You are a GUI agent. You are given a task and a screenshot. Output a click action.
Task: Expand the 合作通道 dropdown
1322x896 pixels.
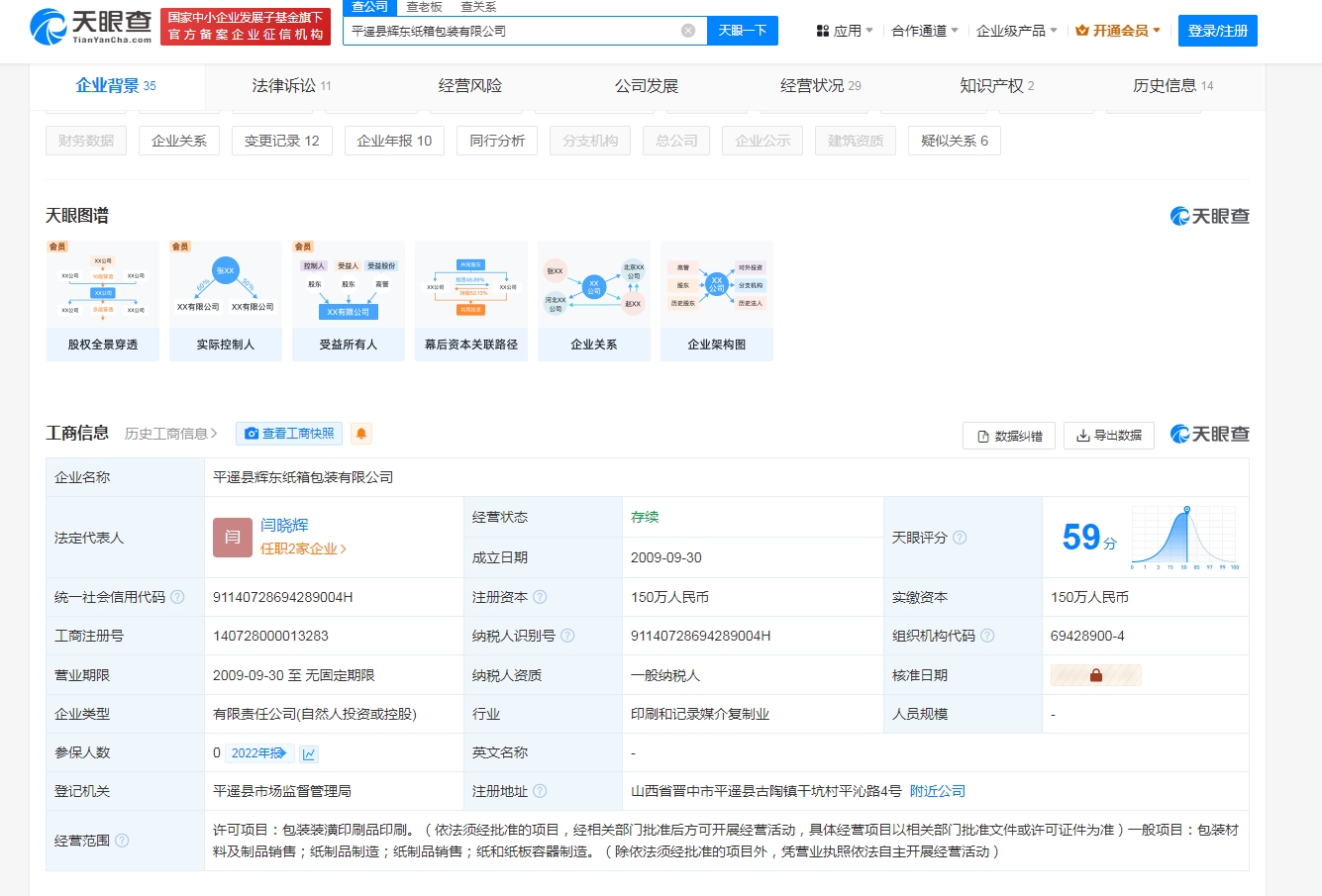tap(925, 31)
